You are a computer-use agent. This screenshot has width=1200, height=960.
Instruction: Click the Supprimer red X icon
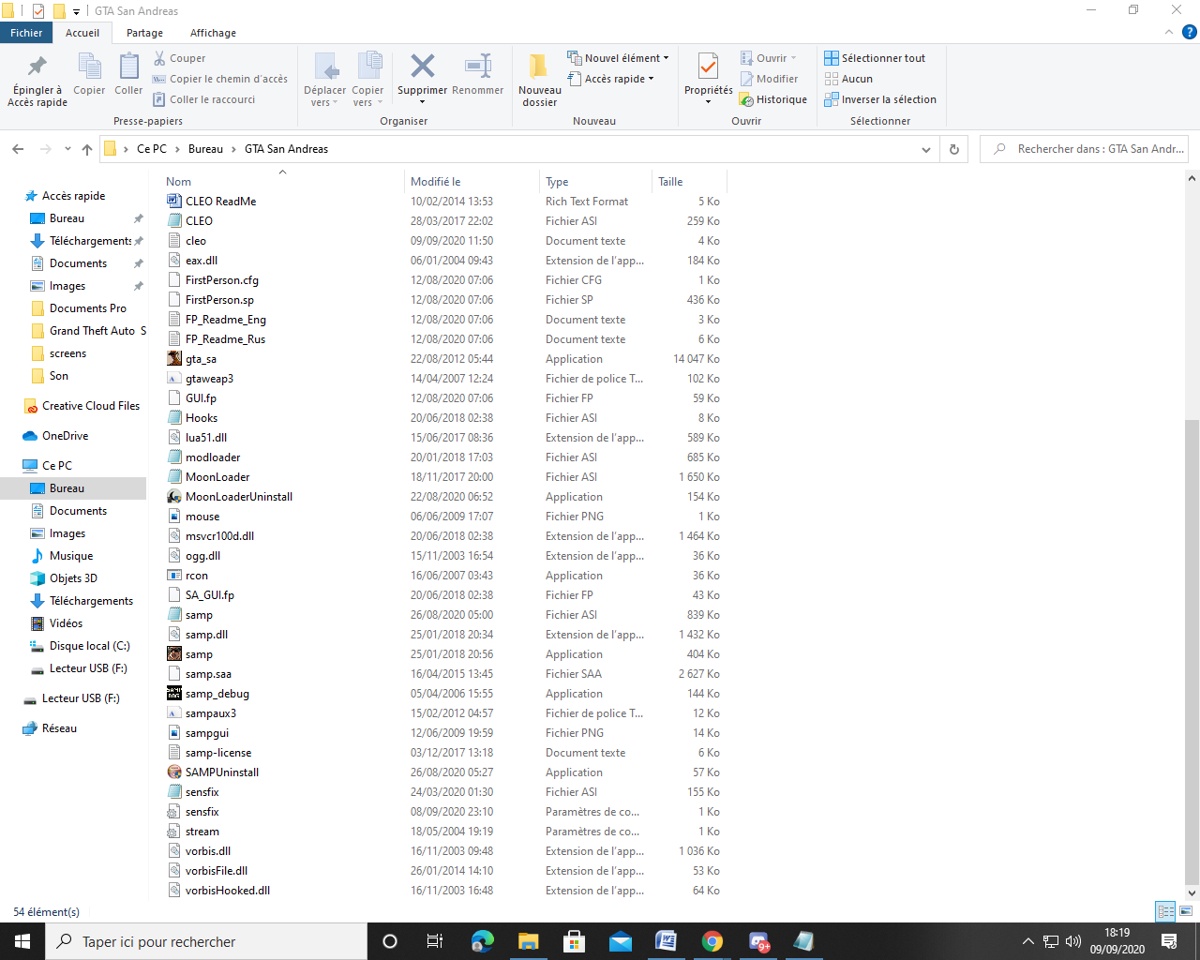coord(422,67)
